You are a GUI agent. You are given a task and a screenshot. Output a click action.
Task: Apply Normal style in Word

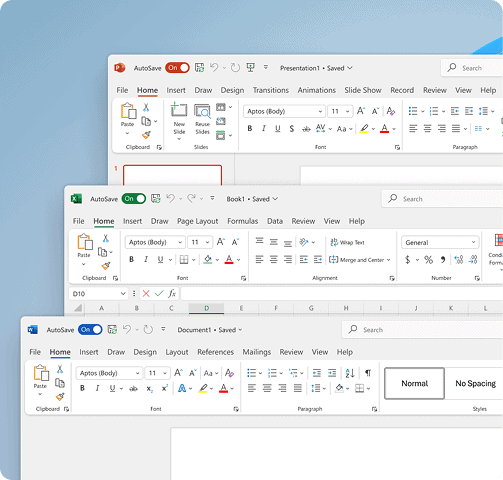[x=415, y=383]
